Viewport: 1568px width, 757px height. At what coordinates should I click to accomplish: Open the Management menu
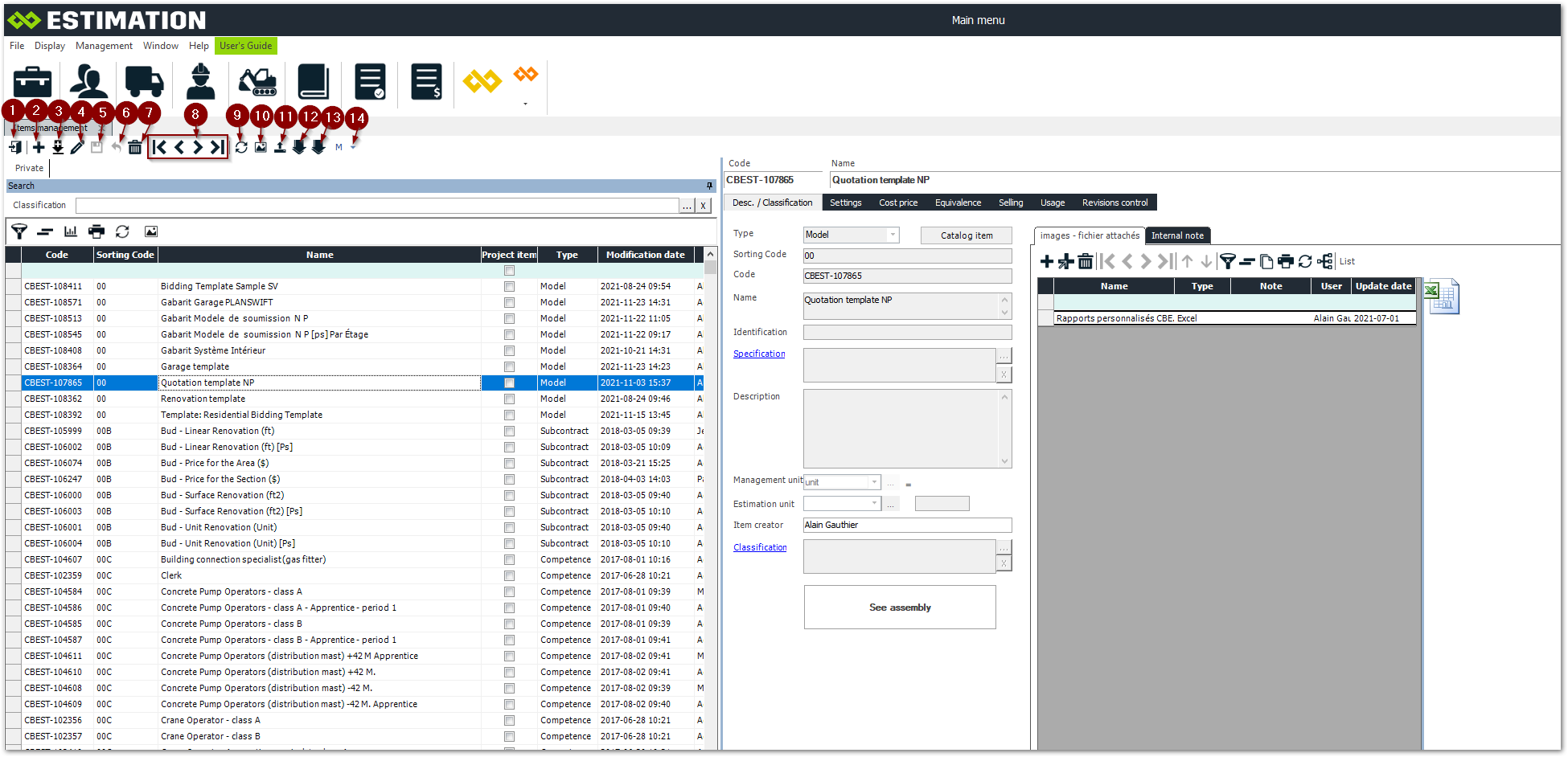click(104, 46)
